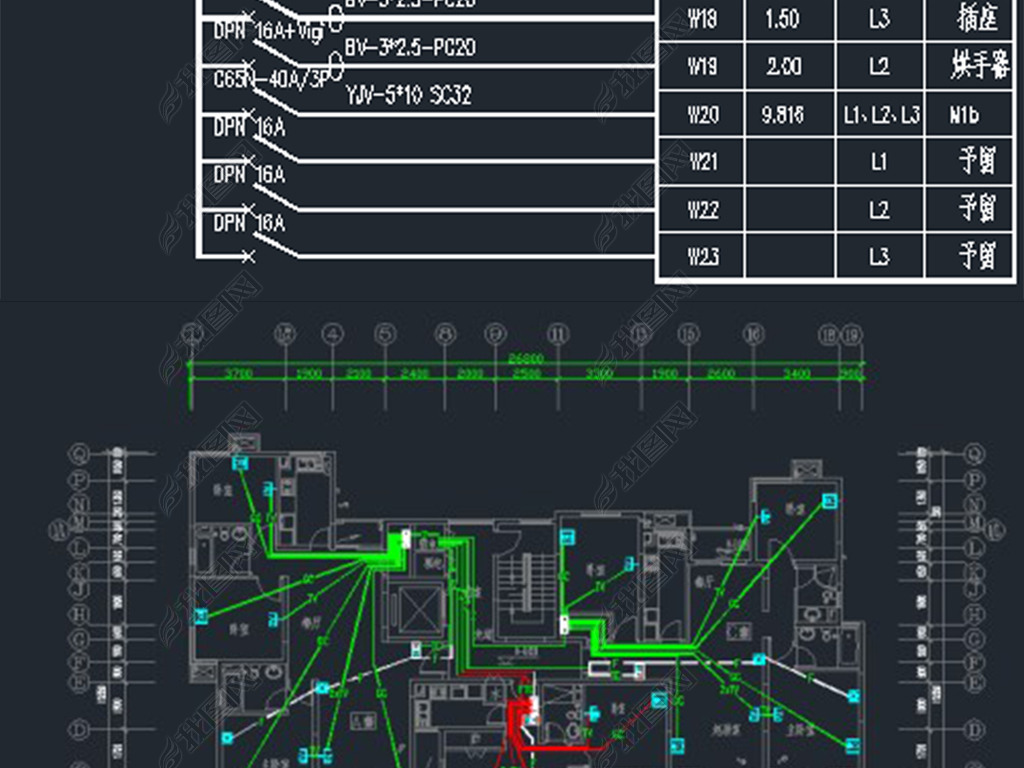Screen dimensions: 1024x768
Task: Click the W23 circuit number cell
Action: click(702, 257)
